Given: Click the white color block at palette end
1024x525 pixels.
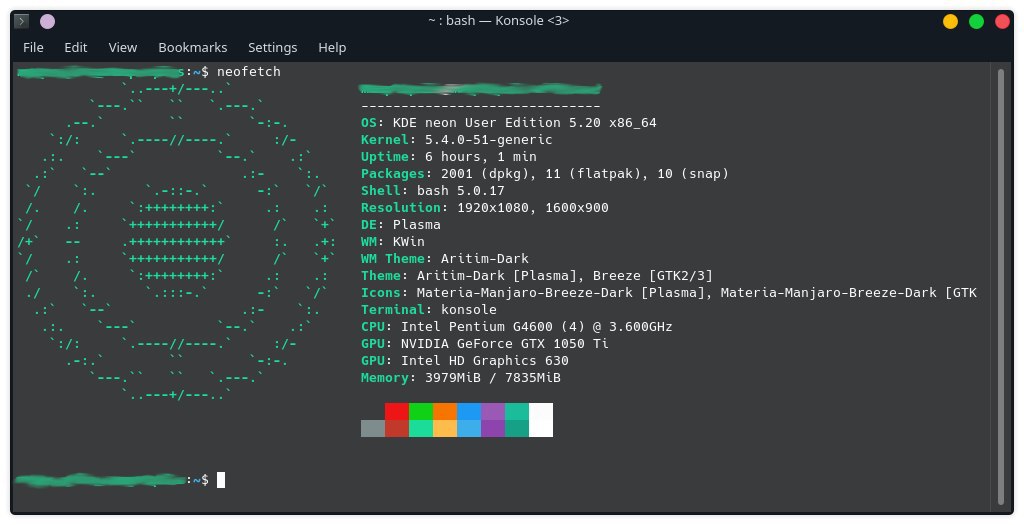Looking at the screenshot, I should (541, 420).
